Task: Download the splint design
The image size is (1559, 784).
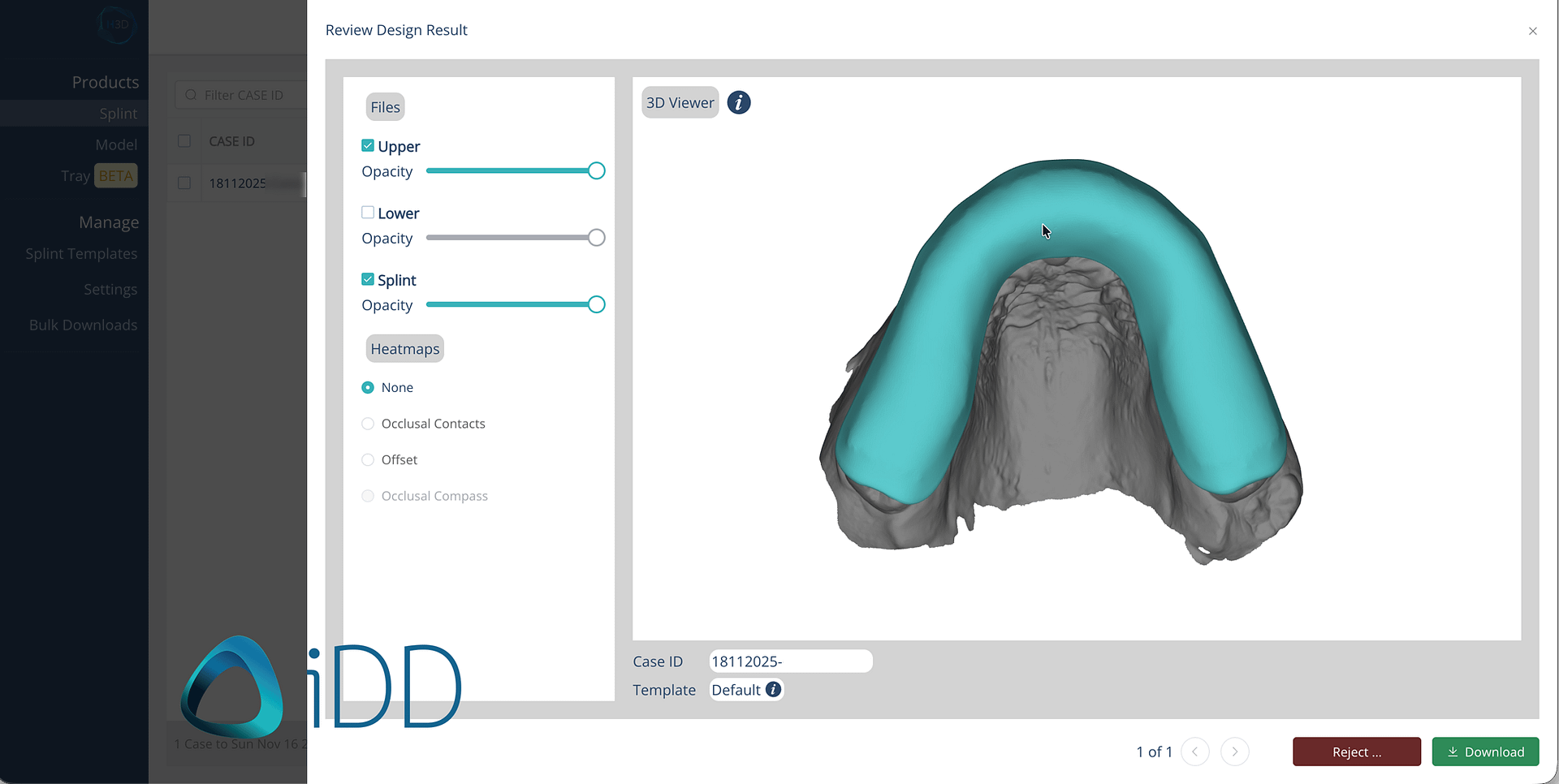Action: [x=1484, y=752]
